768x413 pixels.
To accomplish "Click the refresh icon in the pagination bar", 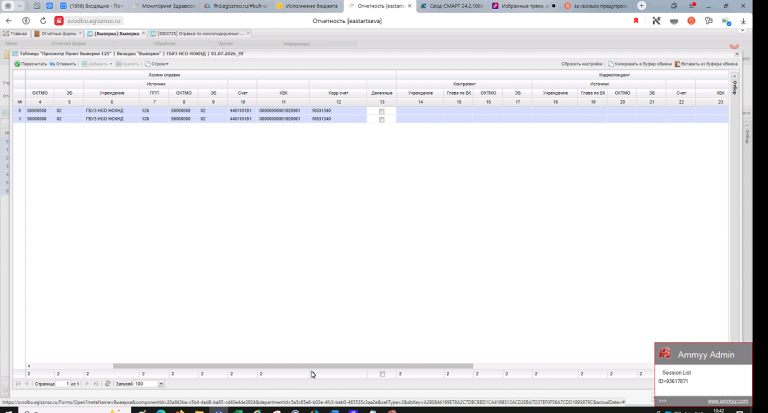I will point(108,384).
